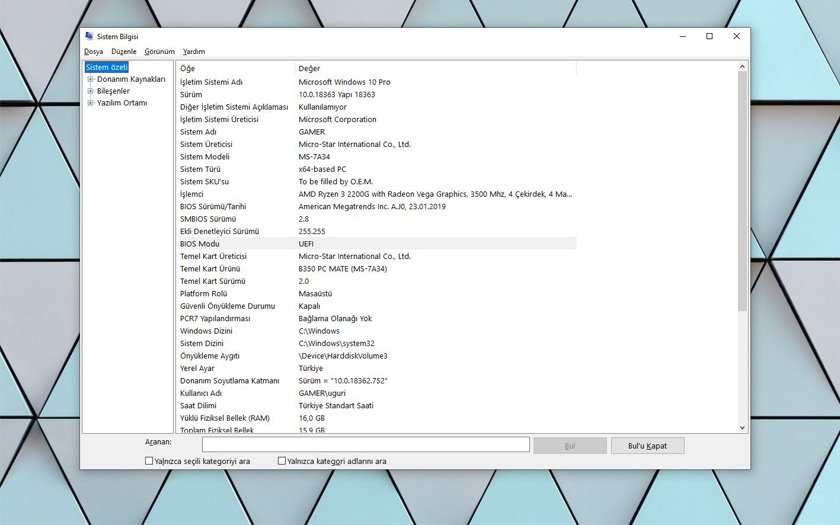Click the Bul search button
Screen dimensions: 840x525
coord(570,445)
